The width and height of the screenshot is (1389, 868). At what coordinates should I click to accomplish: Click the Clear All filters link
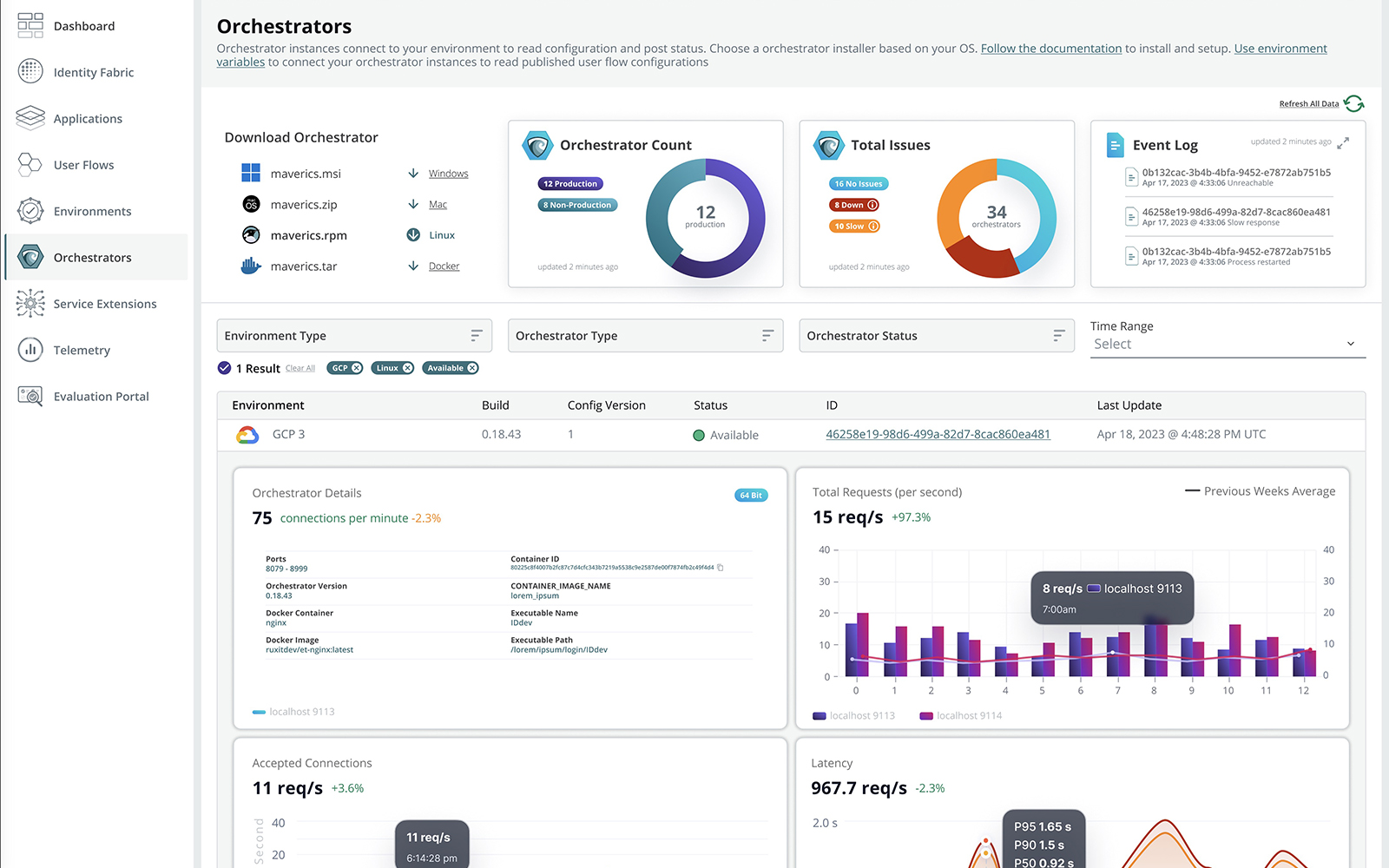click(x=300, y=369)
